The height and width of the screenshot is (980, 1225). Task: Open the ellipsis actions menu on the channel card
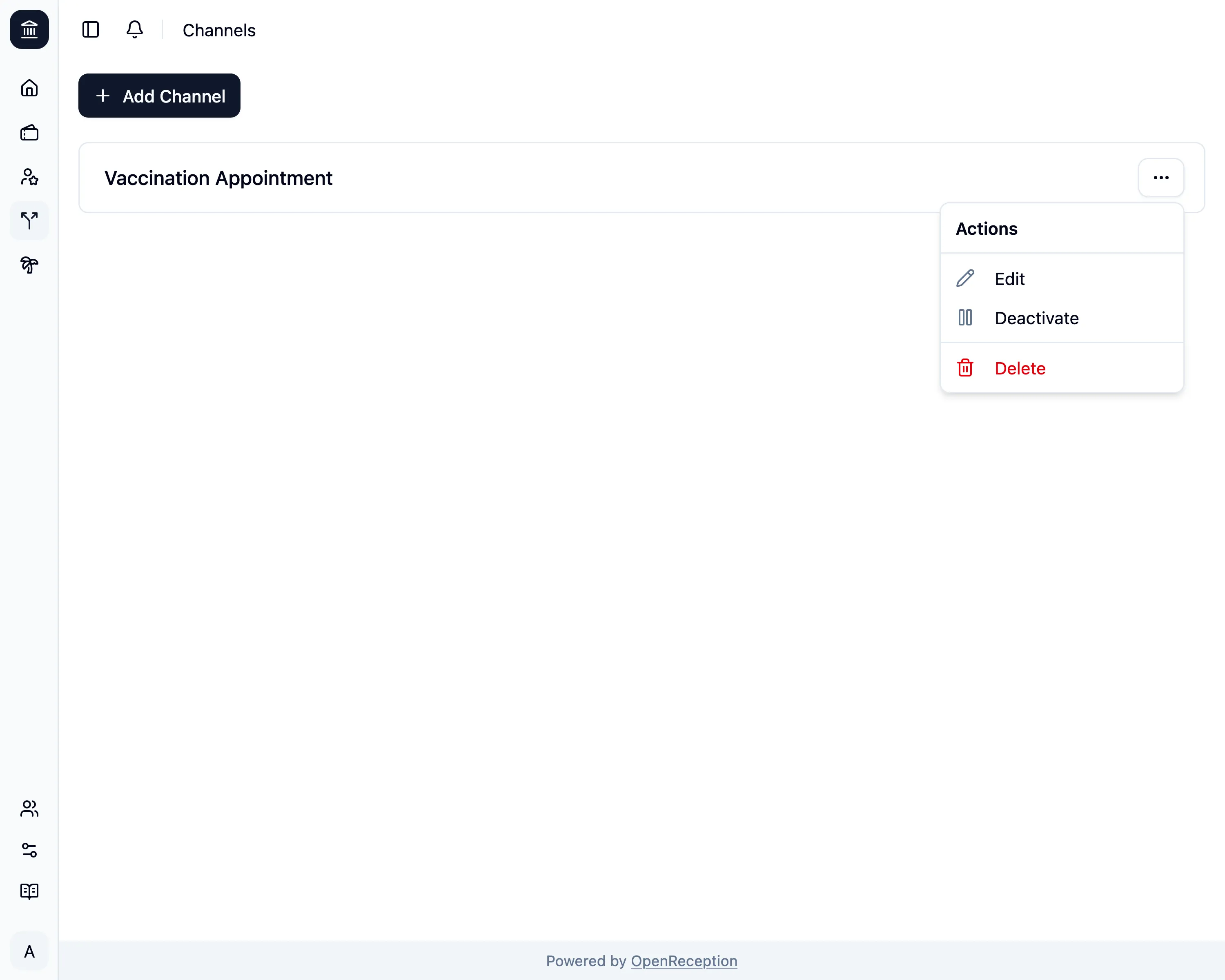[1161, 177]
